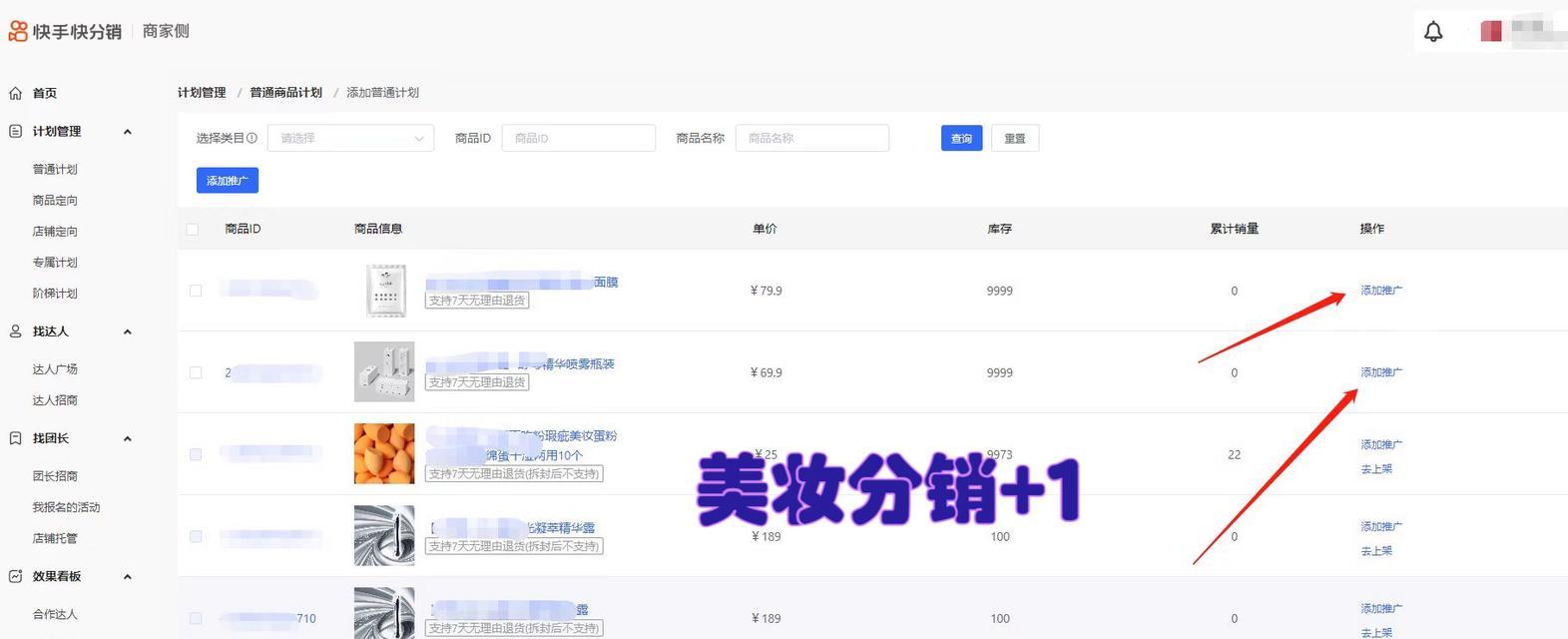Screen dimensions: 1568x639
Task: Open the 选择类目 dropdown
Action: point(350,138)
